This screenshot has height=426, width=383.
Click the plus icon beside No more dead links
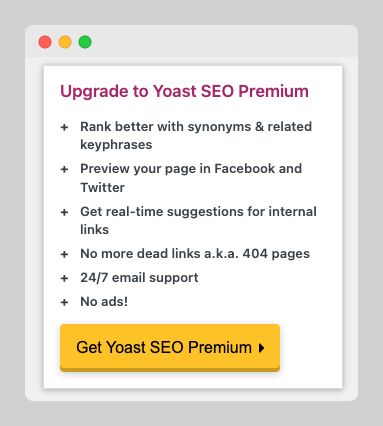[64, 254]
